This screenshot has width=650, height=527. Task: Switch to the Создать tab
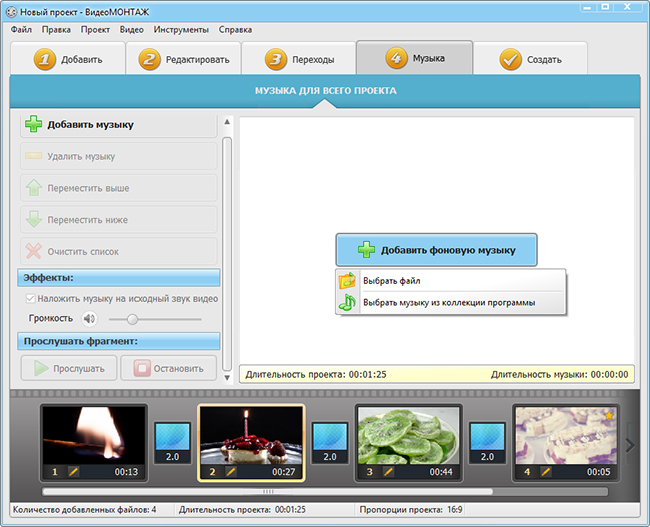531,59
